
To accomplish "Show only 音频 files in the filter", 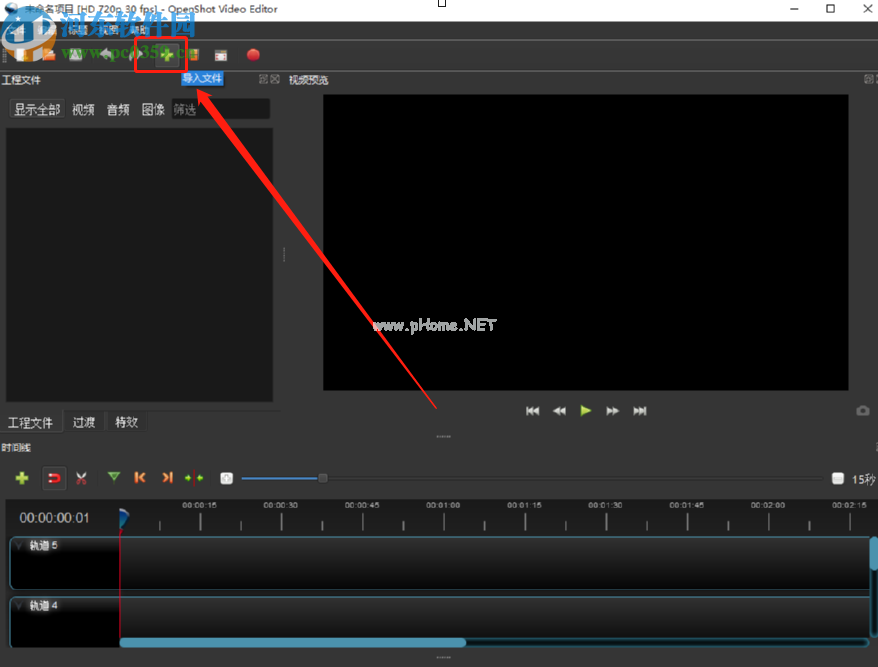I will point(118,110).
